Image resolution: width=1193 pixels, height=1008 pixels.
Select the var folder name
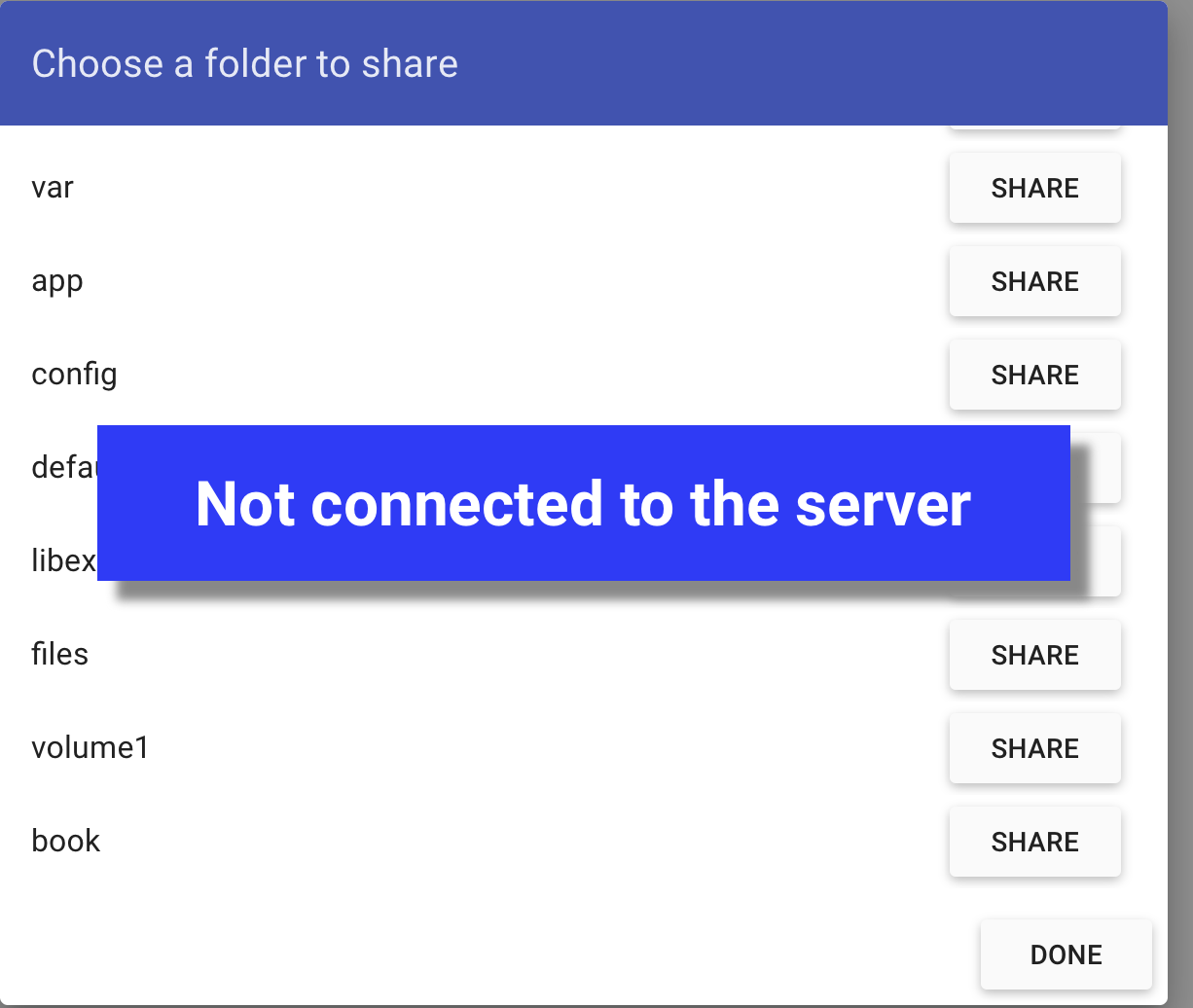[x=53, y=188]
